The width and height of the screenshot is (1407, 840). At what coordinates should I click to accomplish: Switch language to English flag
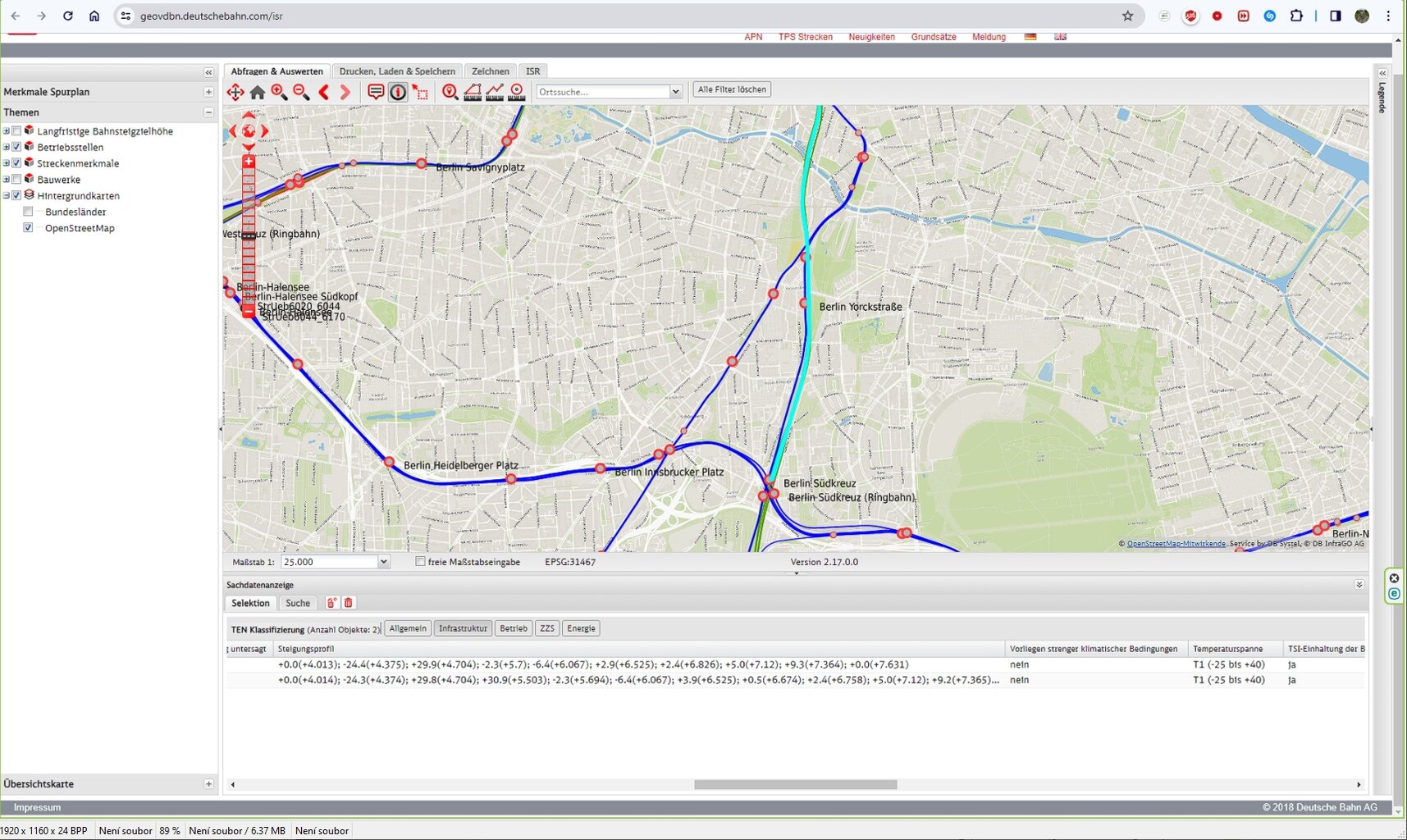tap(1061, 37)
